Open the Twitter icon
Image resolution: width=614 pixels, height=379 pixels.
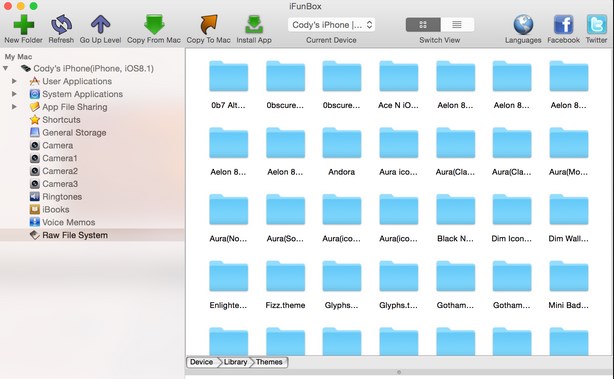tap(596, 25)
